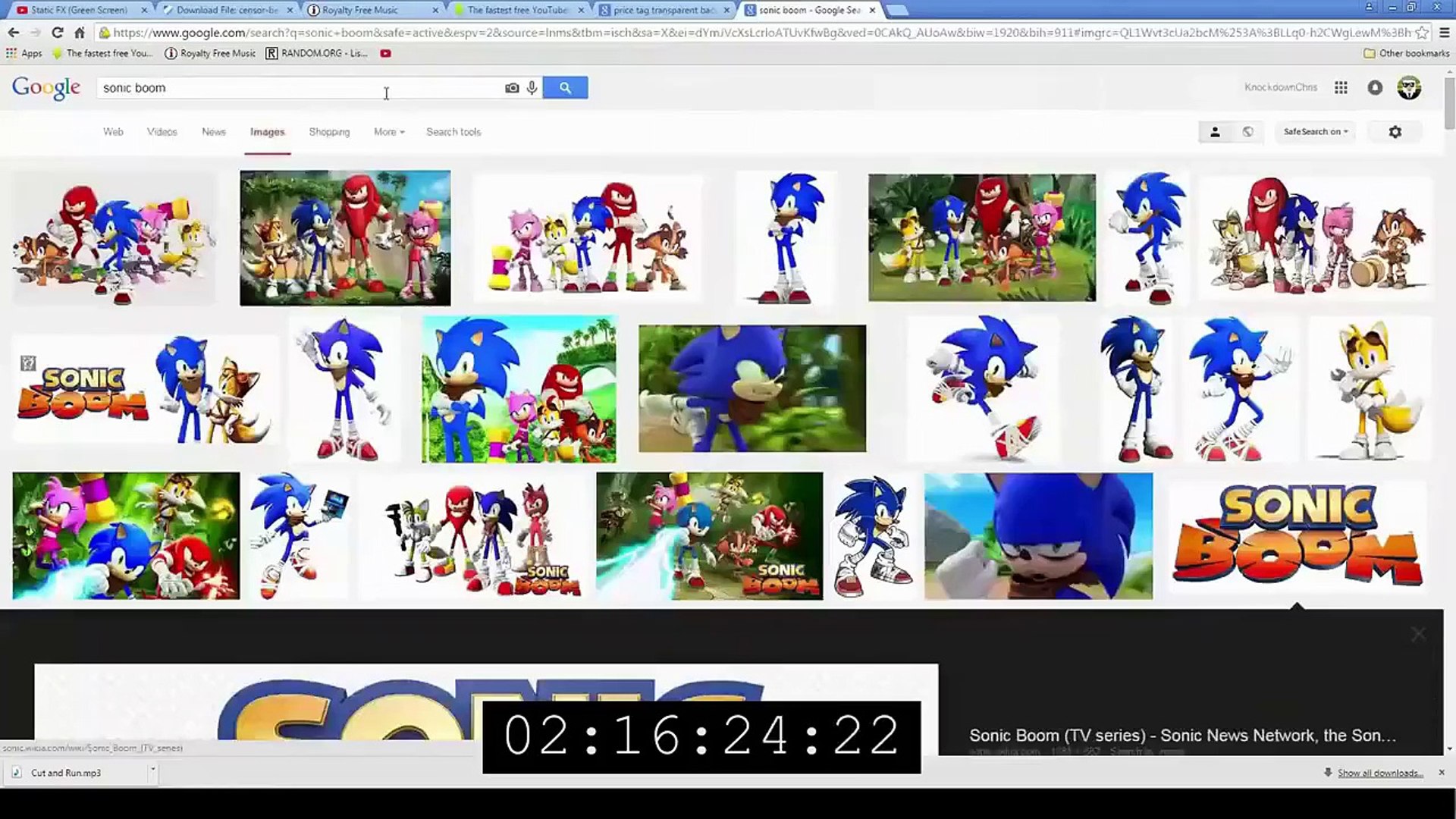Viewport: 1456px width, 819px height.
Task: Switch to the Videos results tab
Action: coord(162,132)
